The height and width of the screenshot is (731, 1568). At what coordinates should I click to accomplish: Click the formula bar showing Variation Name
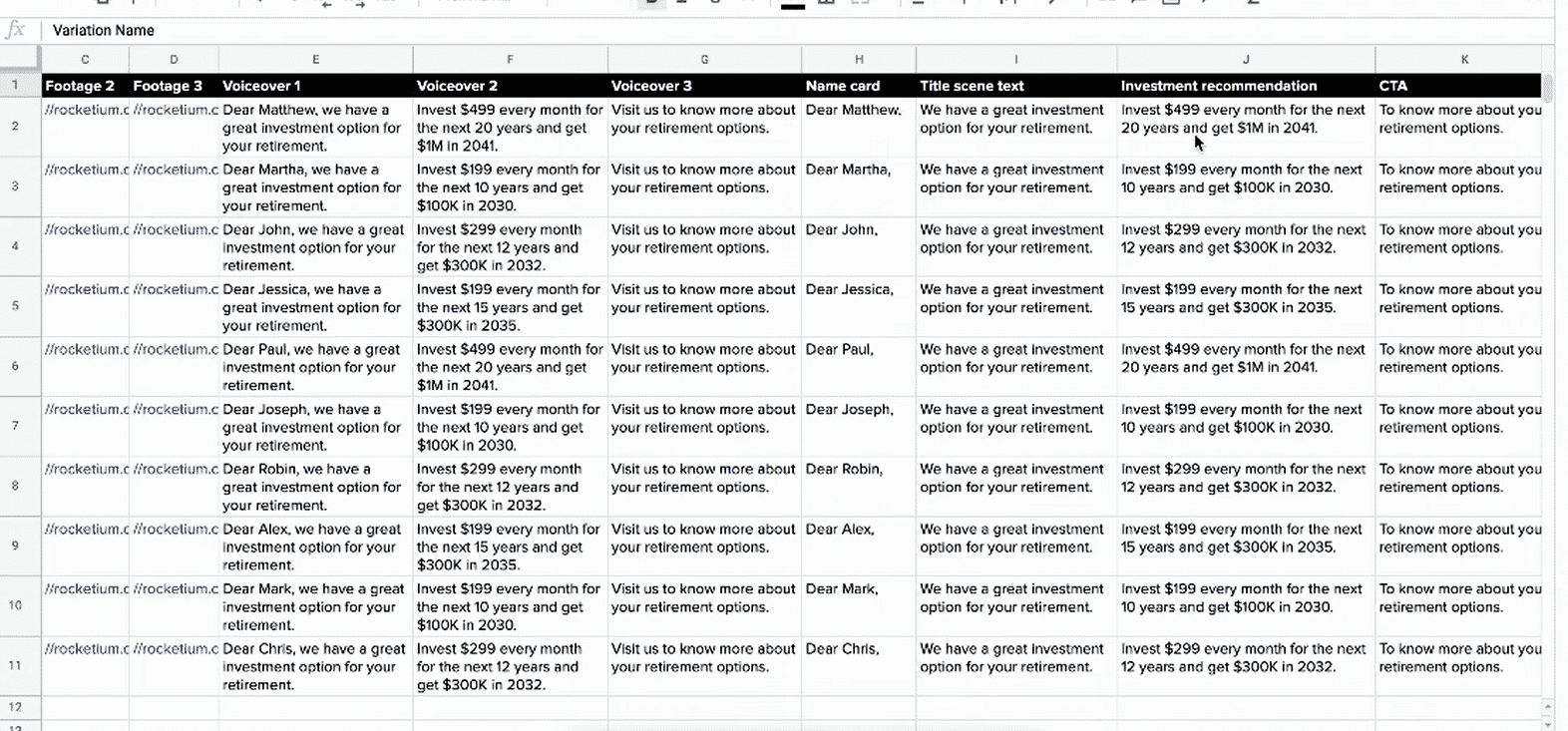[798, 30]
